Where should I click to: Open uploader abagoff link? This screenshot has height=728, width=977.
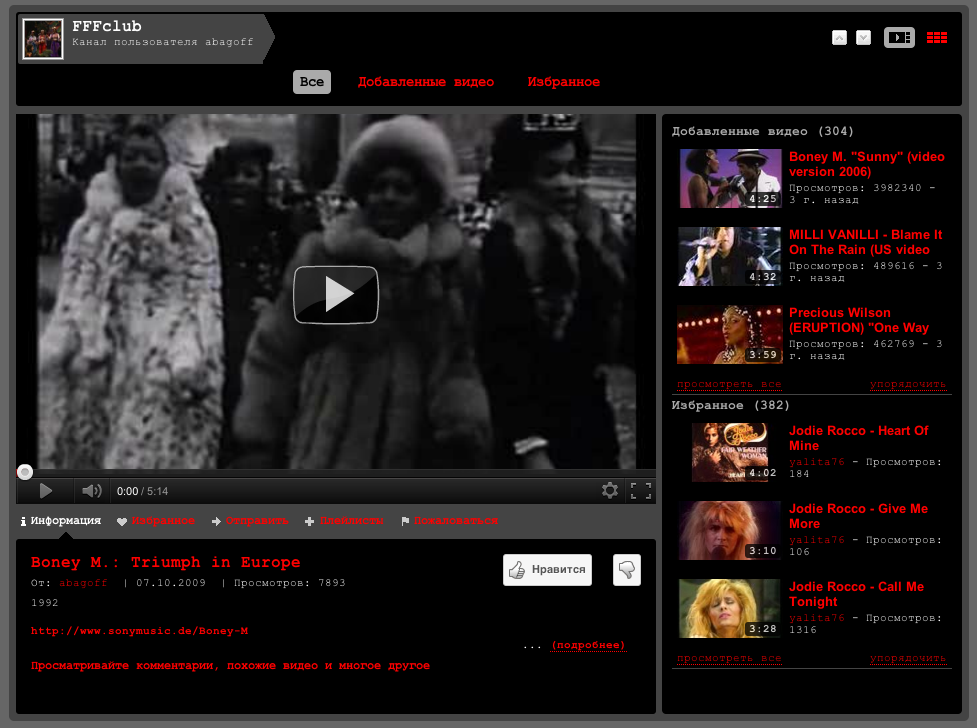click(83, 583)
